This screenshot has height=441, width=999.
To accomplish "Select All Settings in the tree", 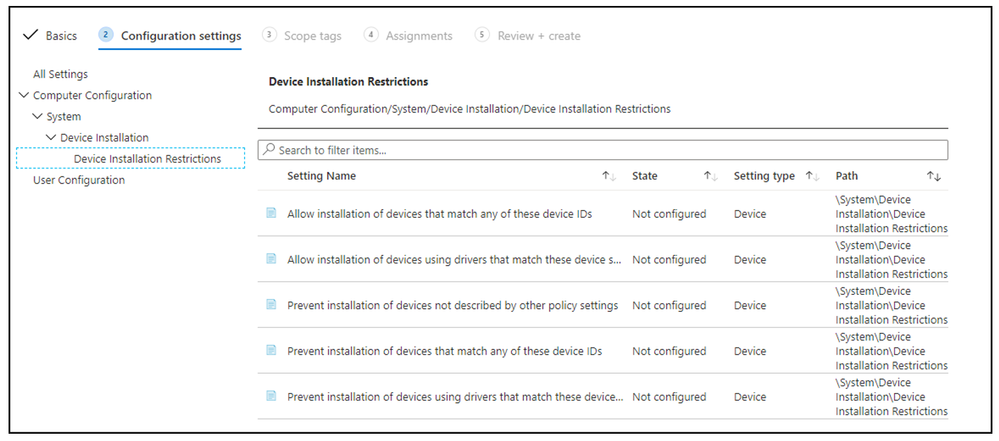I will pyautogui.click(x=60, y=74).
